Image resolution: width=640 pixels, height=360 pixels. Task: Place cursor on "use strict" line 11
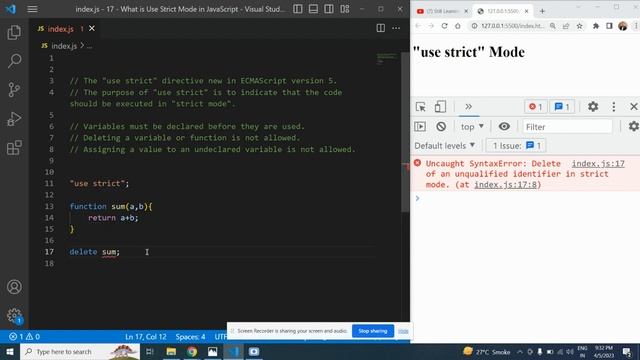(x=99, y=184)
